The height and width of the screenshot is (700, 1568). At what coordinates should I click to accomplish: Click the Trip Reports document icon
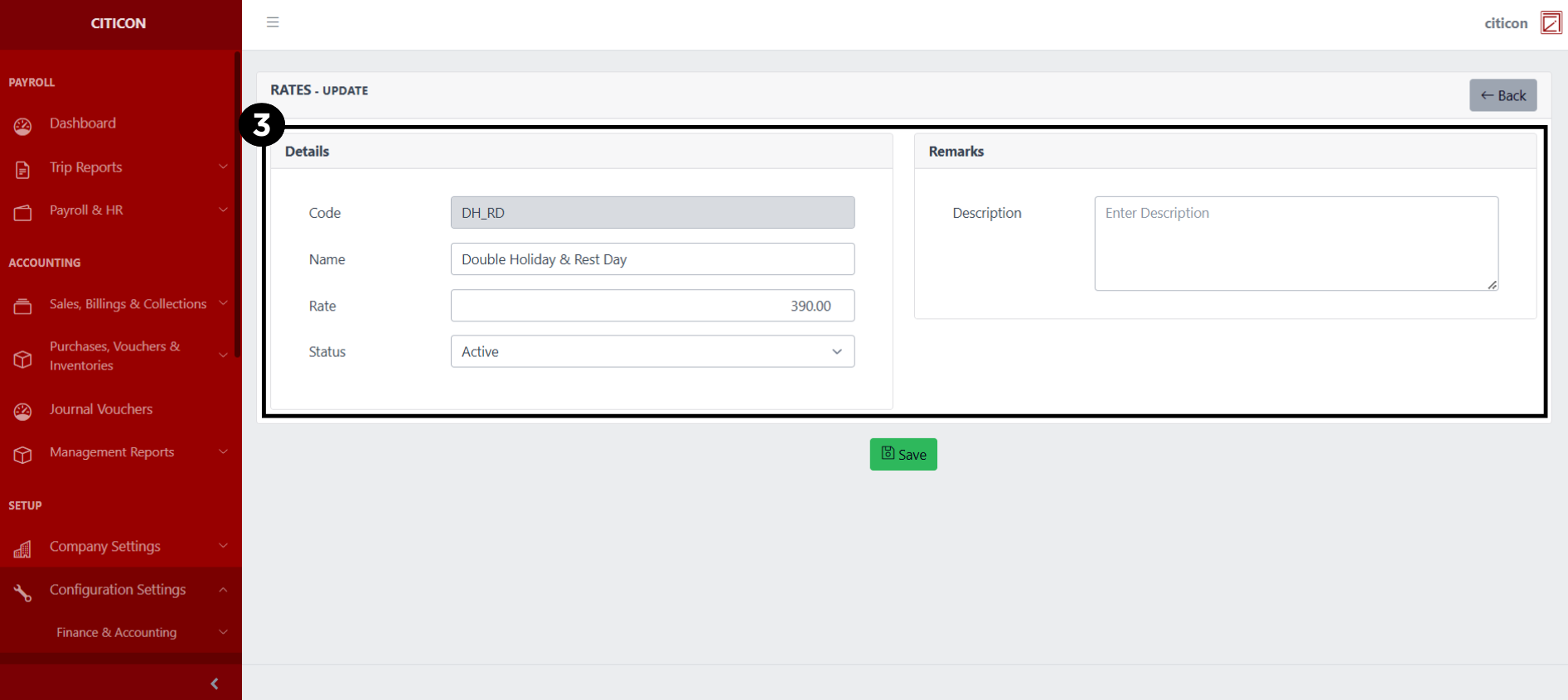pos(22,170)
